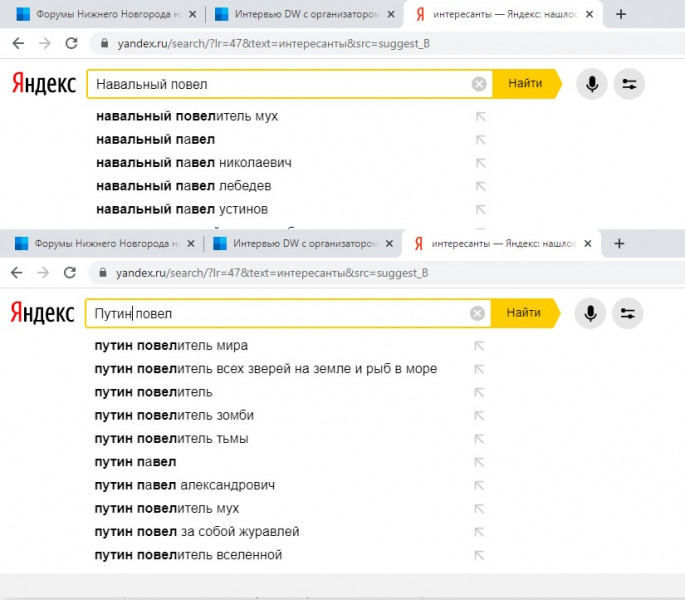The image size is (685, 600).
Task: Choose suggestion 'навальный павел лебедев'
Action: pos(183,186)
